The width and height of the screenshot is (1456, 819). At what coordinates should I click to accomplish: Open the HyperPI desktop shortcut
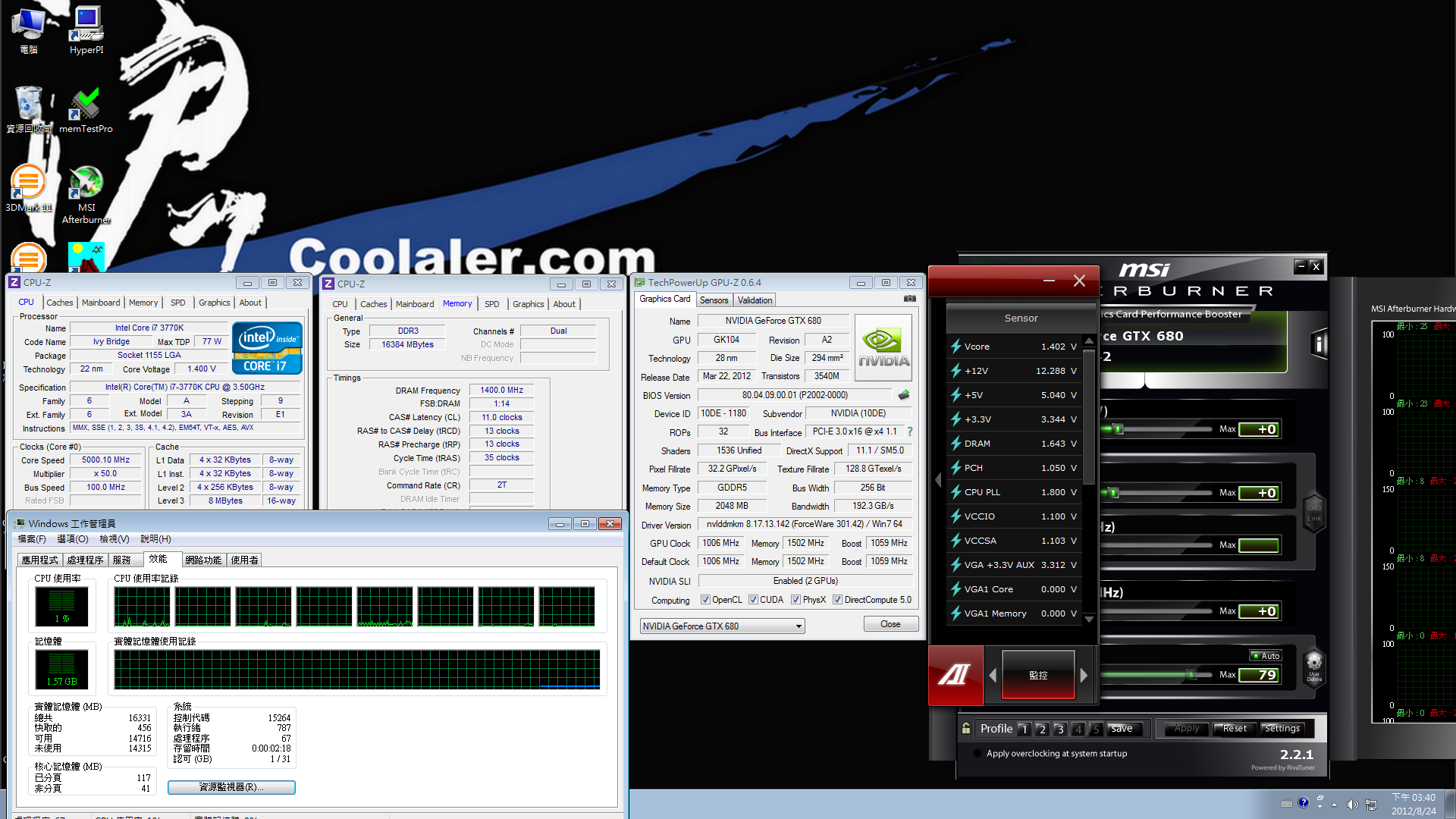tap(86, 30)
